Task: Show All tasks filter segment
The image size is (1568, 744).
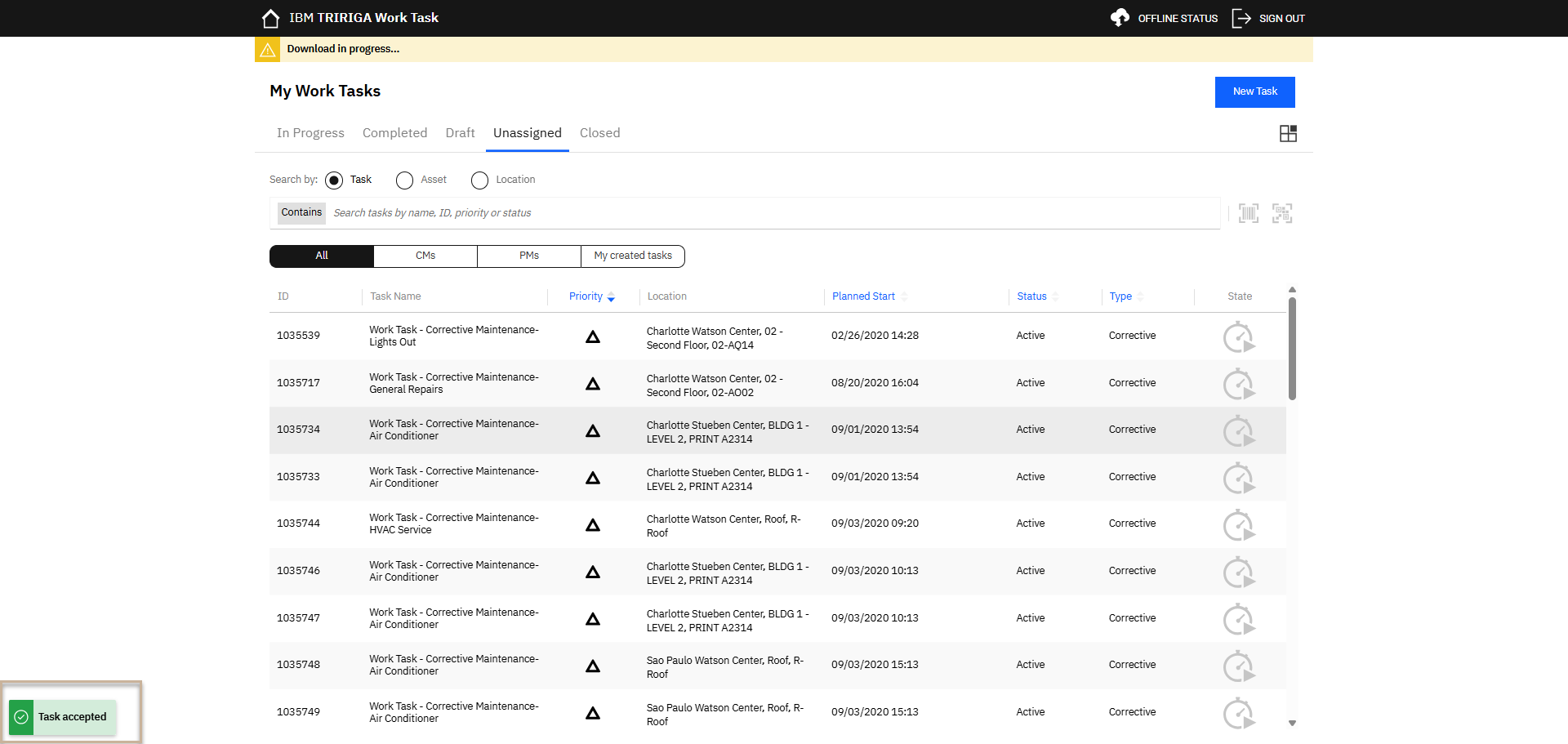Action: [322, 256]
